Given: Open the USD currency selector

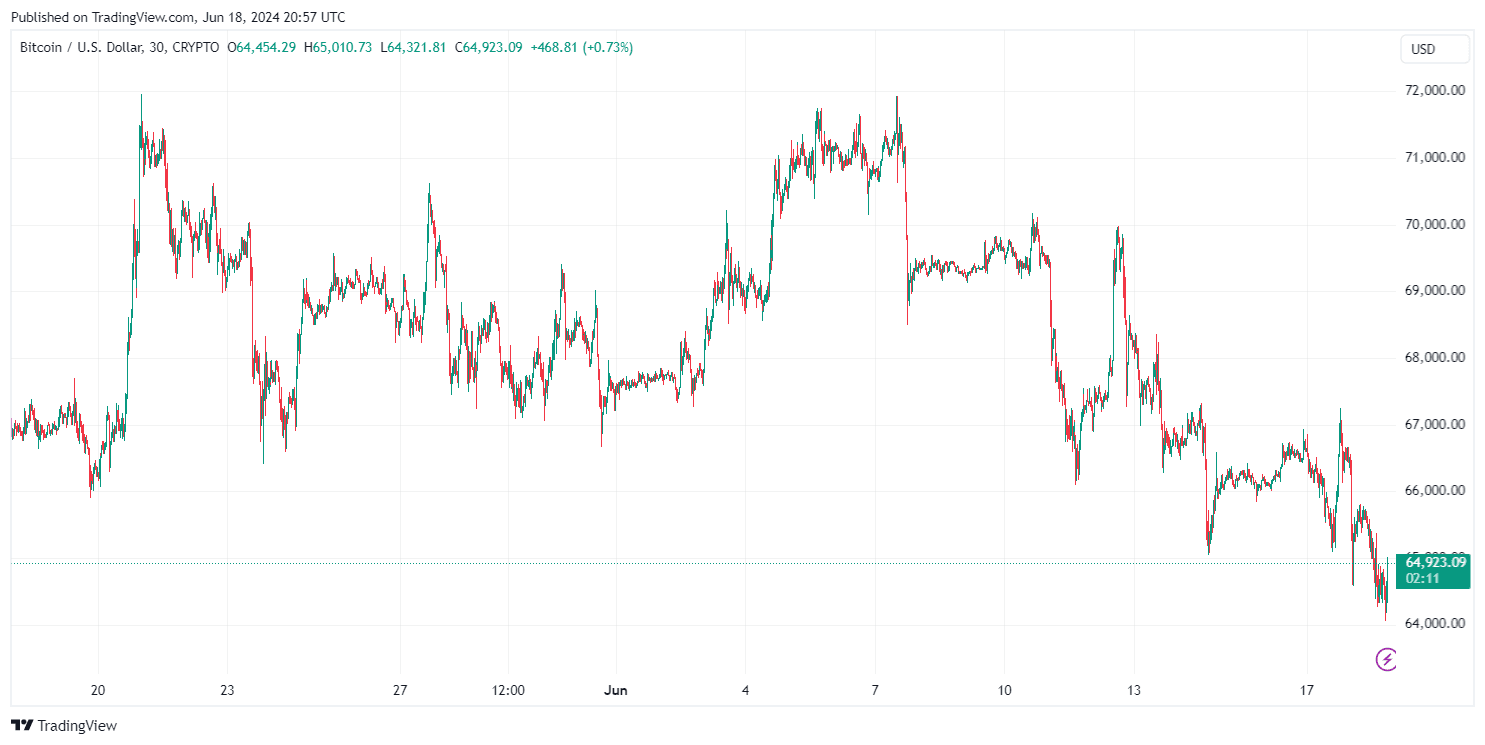Looking at the screenshot, I should pyautogui.click(x=1434, y=49).
